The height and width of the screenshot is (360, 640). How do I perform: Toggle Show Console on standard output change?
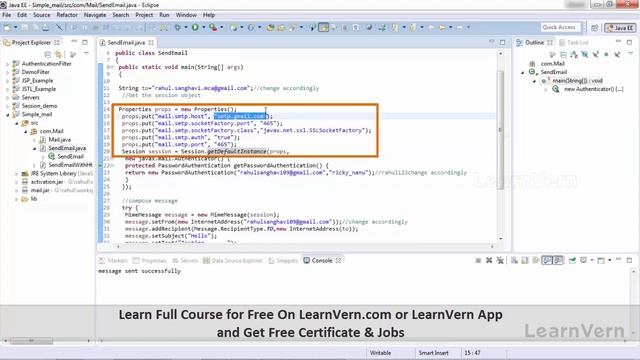click(547, 260)
